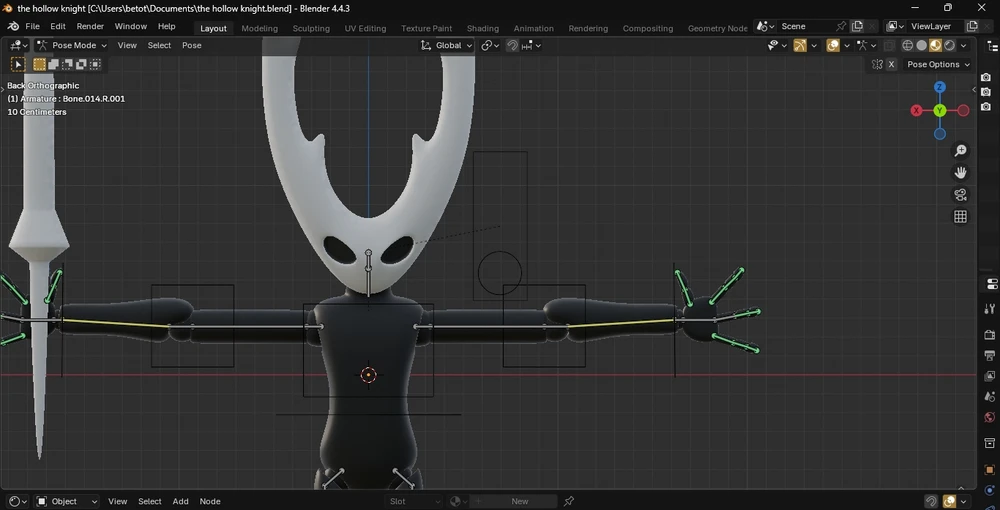The image size is (1000, 510).
Task: Switch to the Sculpting workspace tab
Action: coord(311,28)
